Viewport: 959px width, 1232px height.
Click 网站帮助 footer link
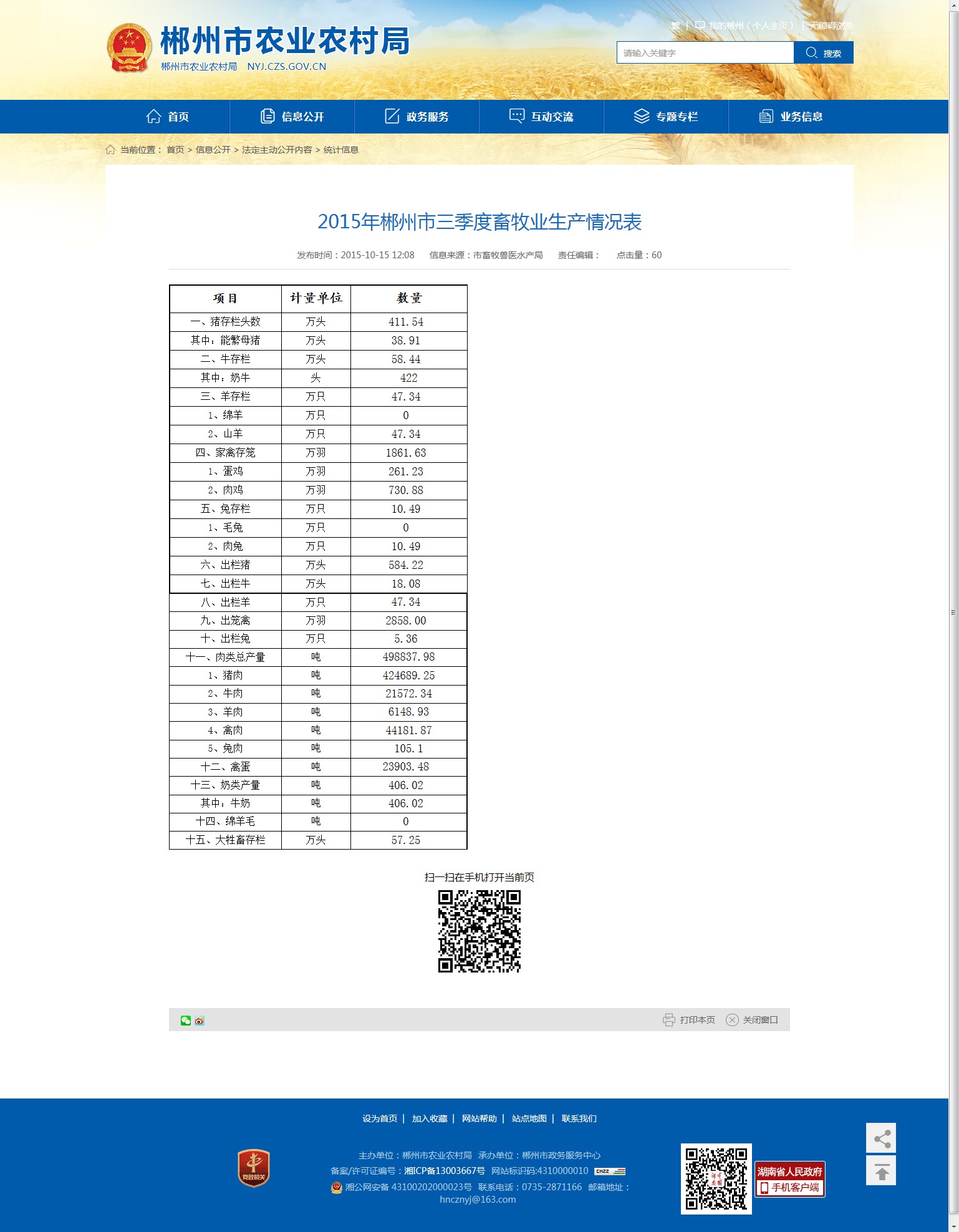click(x=479, y=1118)
